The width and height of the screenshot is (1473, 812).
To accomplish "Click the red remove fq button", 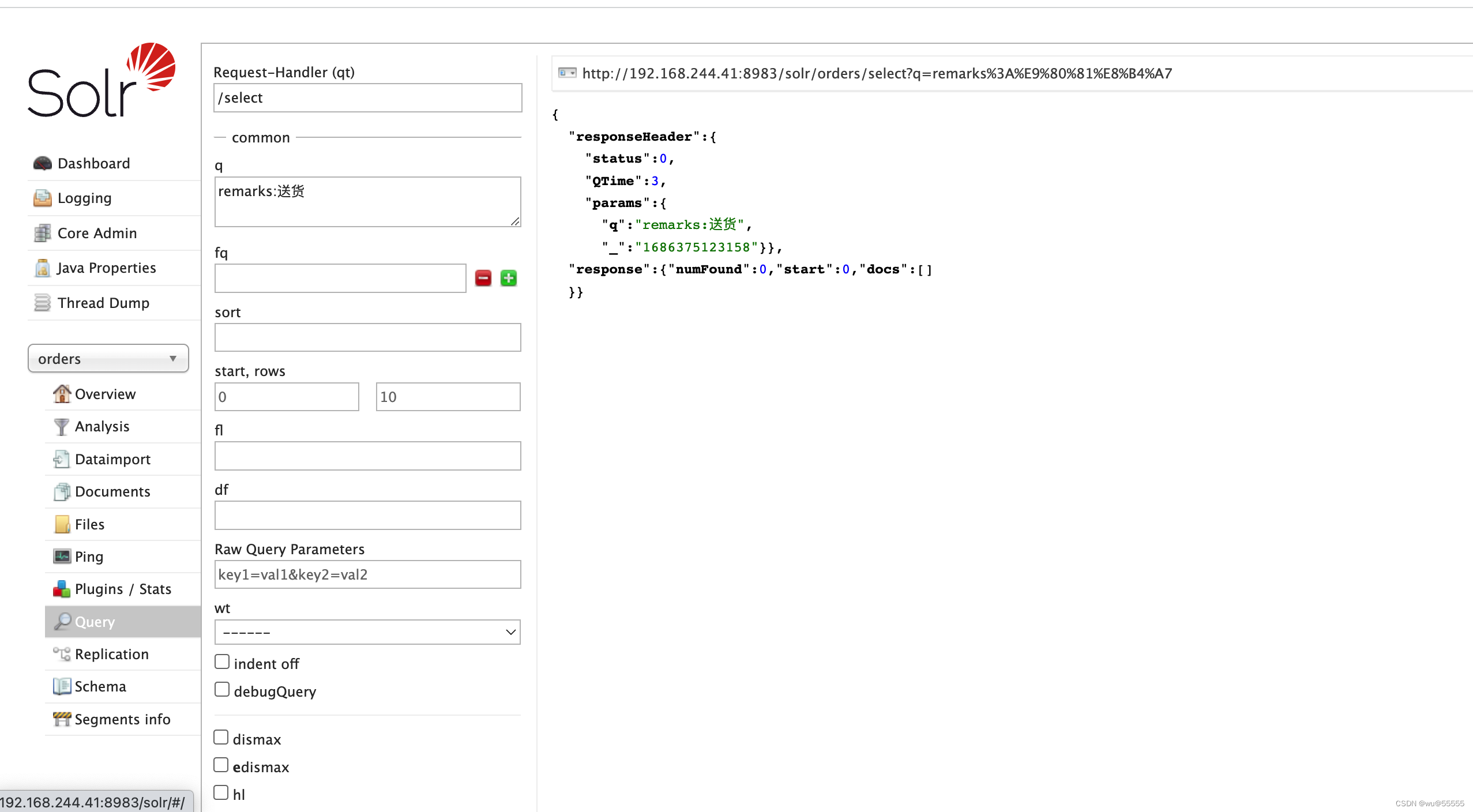I will point(482,278).
